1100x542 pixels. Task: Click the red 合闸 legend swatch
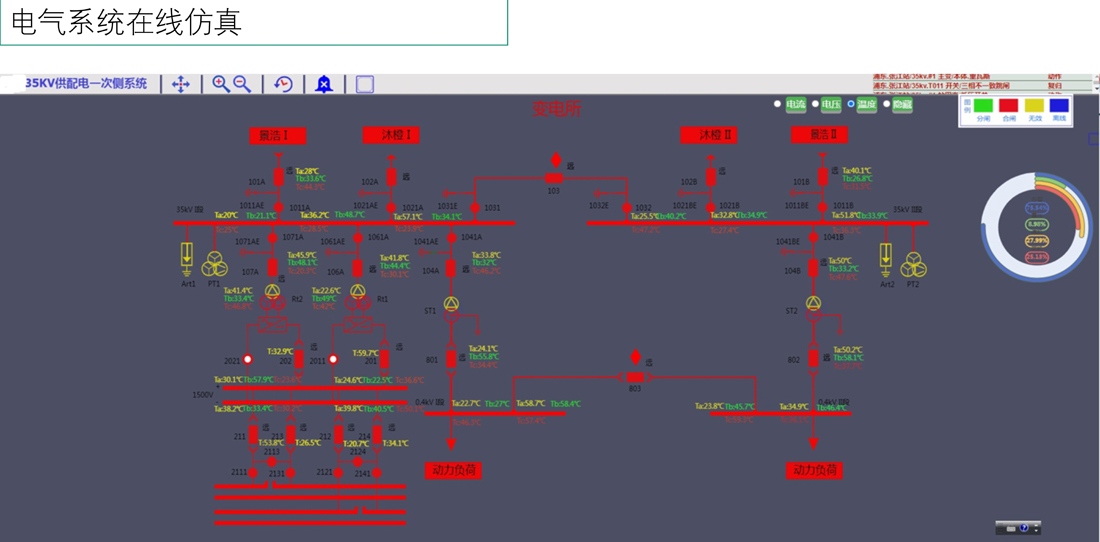pyautogui.click(x=1008, y=106)
